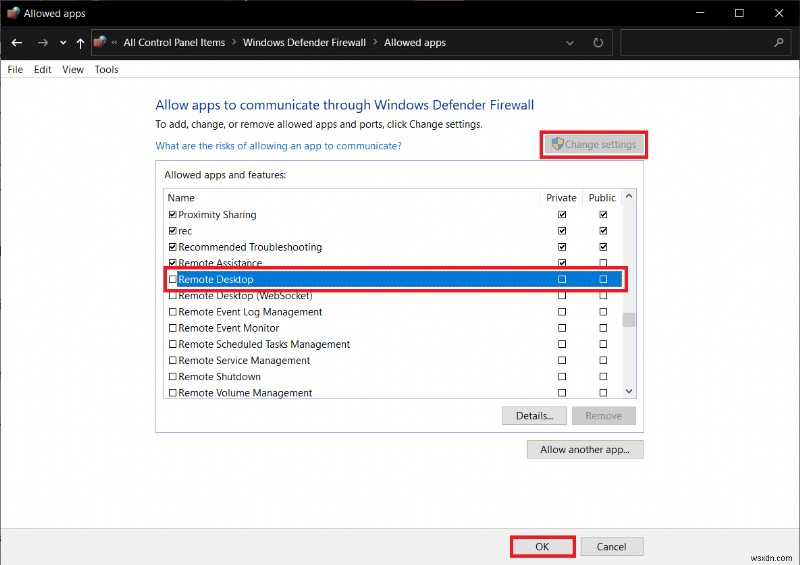Enable Remote Event Log Management checkbox
The image size is (800, 565).
pos(172,312)
